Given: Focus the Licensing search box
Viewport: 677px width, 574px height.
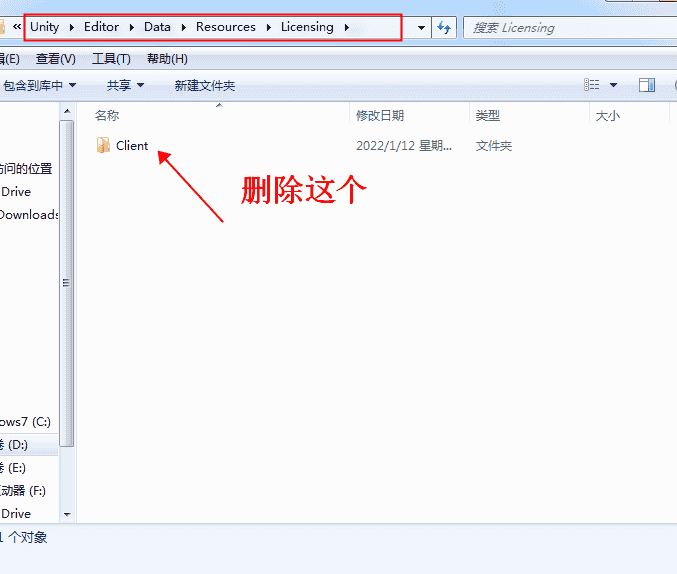Looking at the screenshot, I should coord(570,28).
